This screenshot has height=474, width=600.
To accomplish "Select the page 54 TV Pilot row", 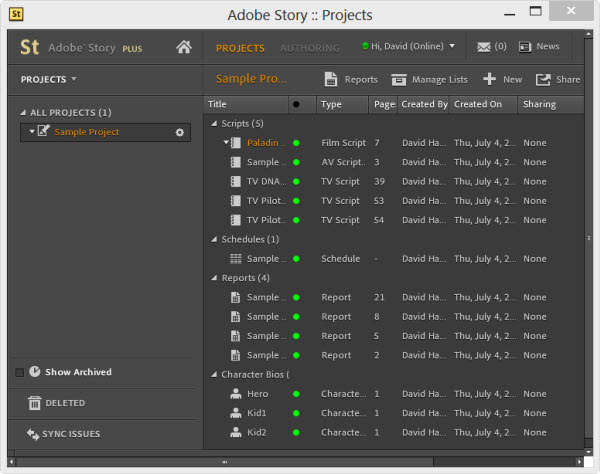I will click(x=393, y=220).
